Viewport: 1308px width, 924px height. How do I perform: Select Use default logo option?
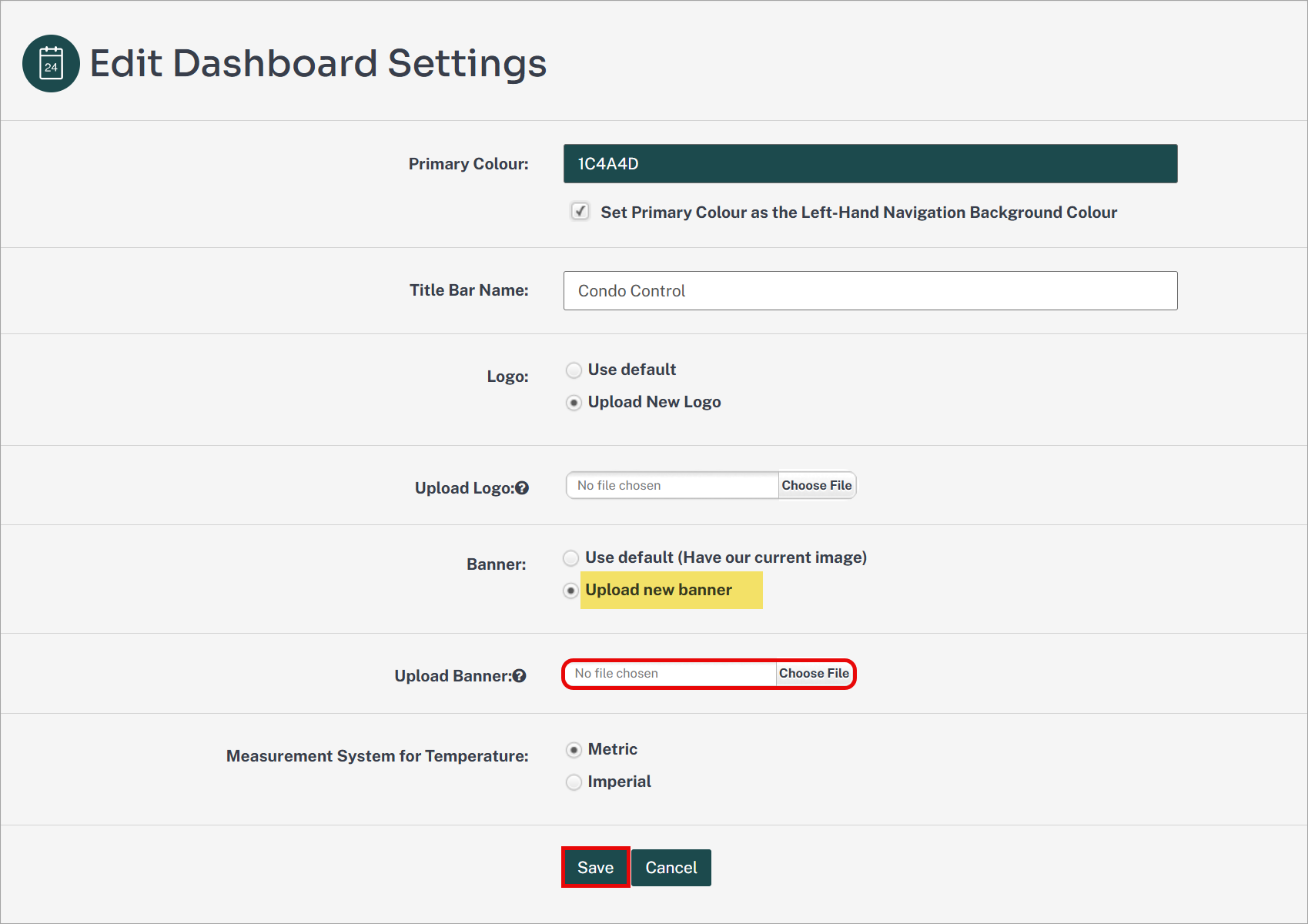(x=574, y=370)
